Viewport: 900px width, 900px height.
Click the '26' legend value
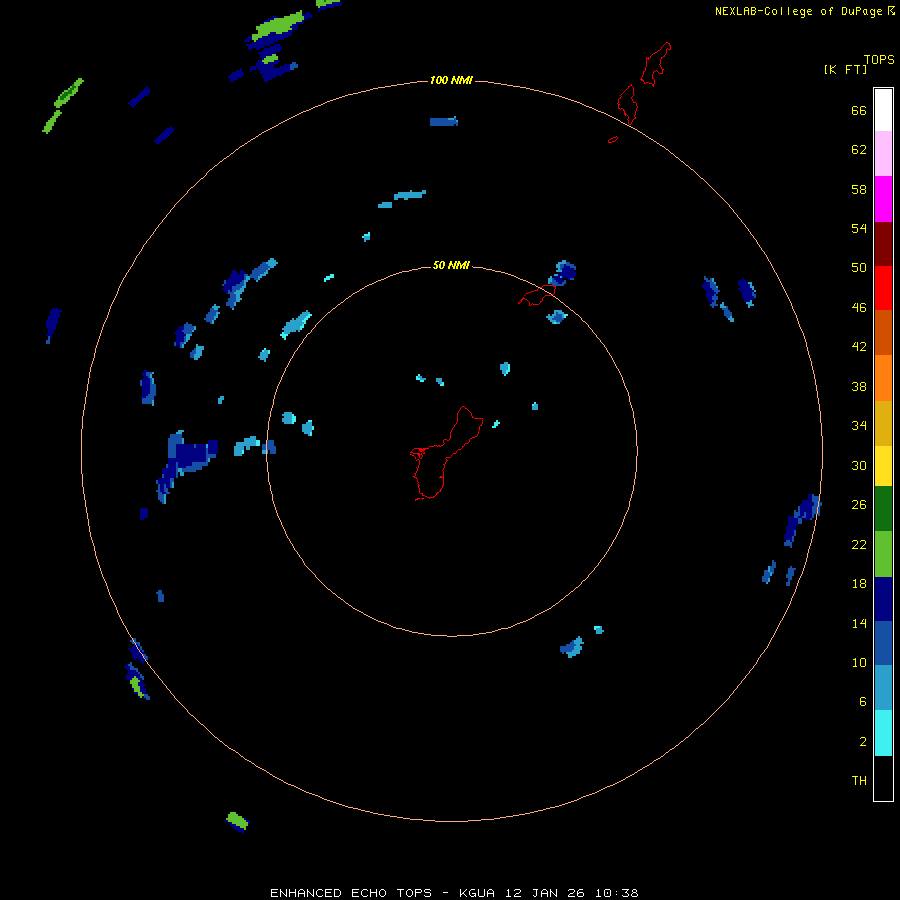(x=859, y=505)
